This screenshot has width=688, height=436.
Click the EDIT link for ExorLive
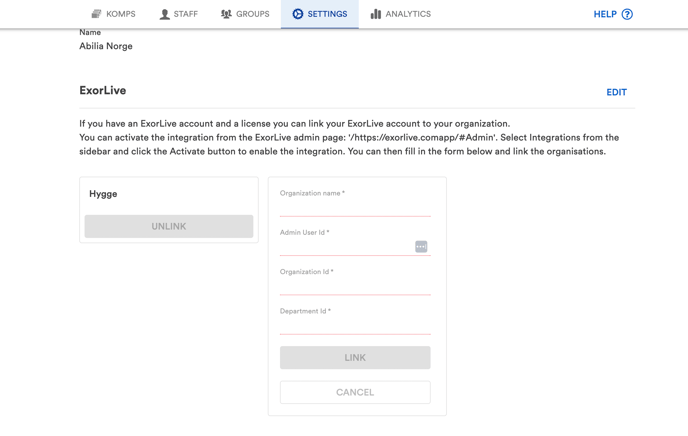coord(616,92)
